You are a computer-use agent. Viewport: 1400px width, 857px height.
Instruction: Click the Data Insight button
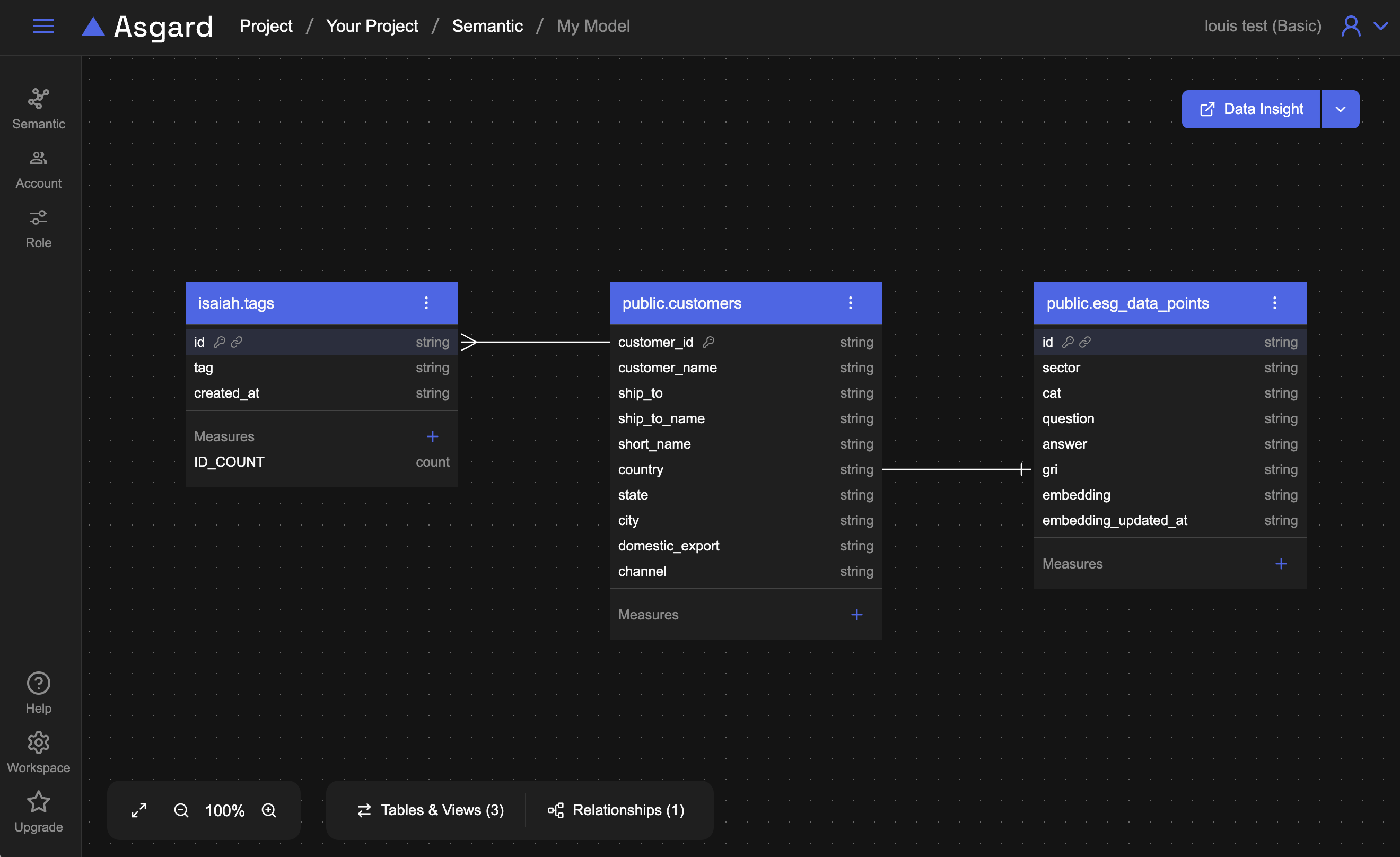click(1251, 109)
